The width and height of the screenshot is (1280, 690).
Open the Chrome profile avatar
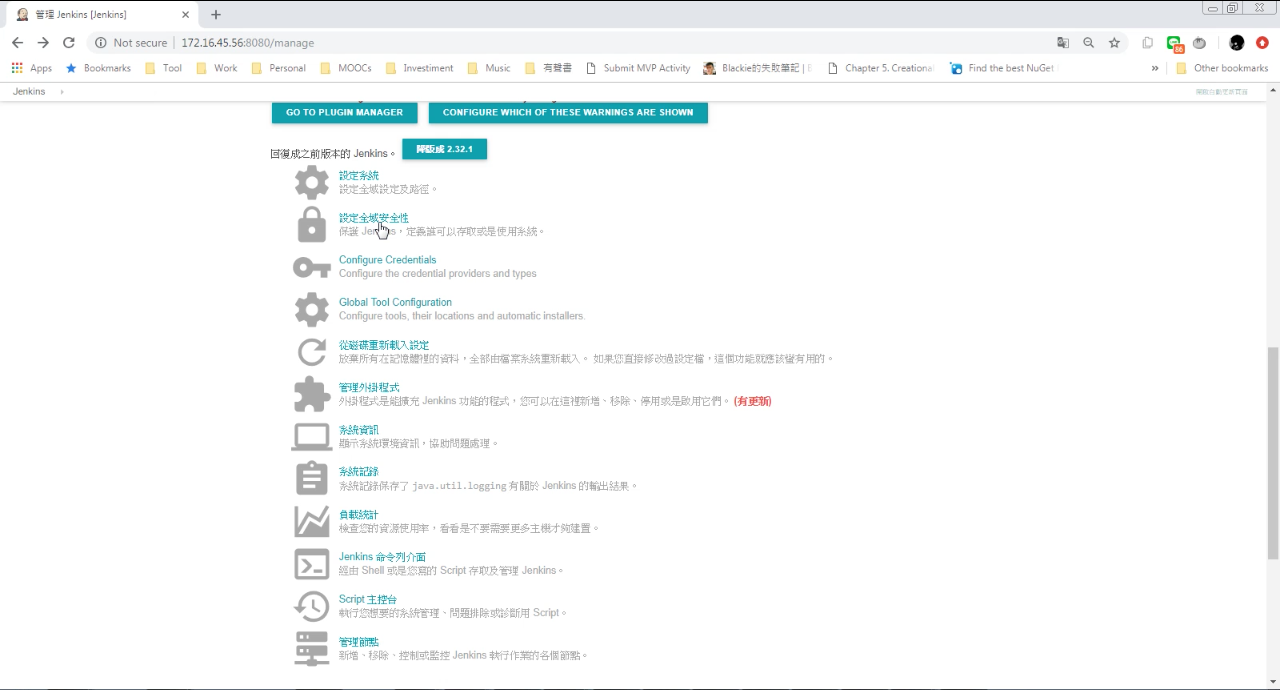point(1237,43)
